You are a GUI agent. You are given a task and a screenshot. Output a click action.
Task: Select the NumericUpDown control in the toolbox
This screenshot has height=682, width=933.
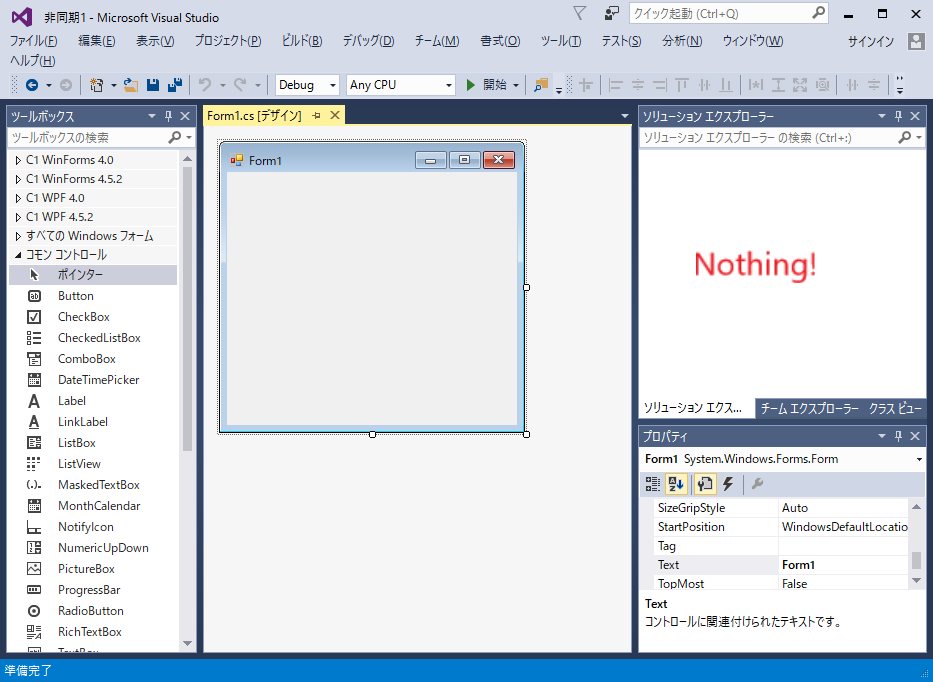(x=93, y=548)
